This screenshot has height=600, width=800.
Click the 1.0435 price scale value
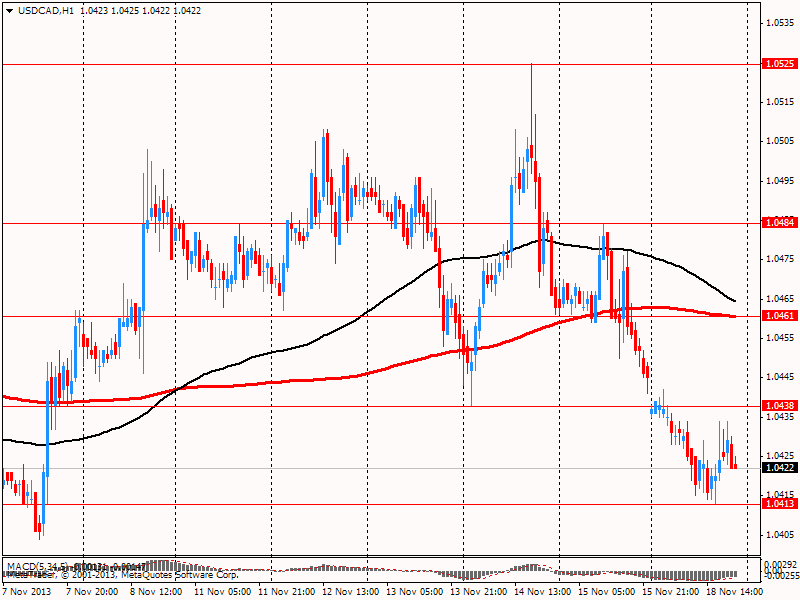coord(781,416)
